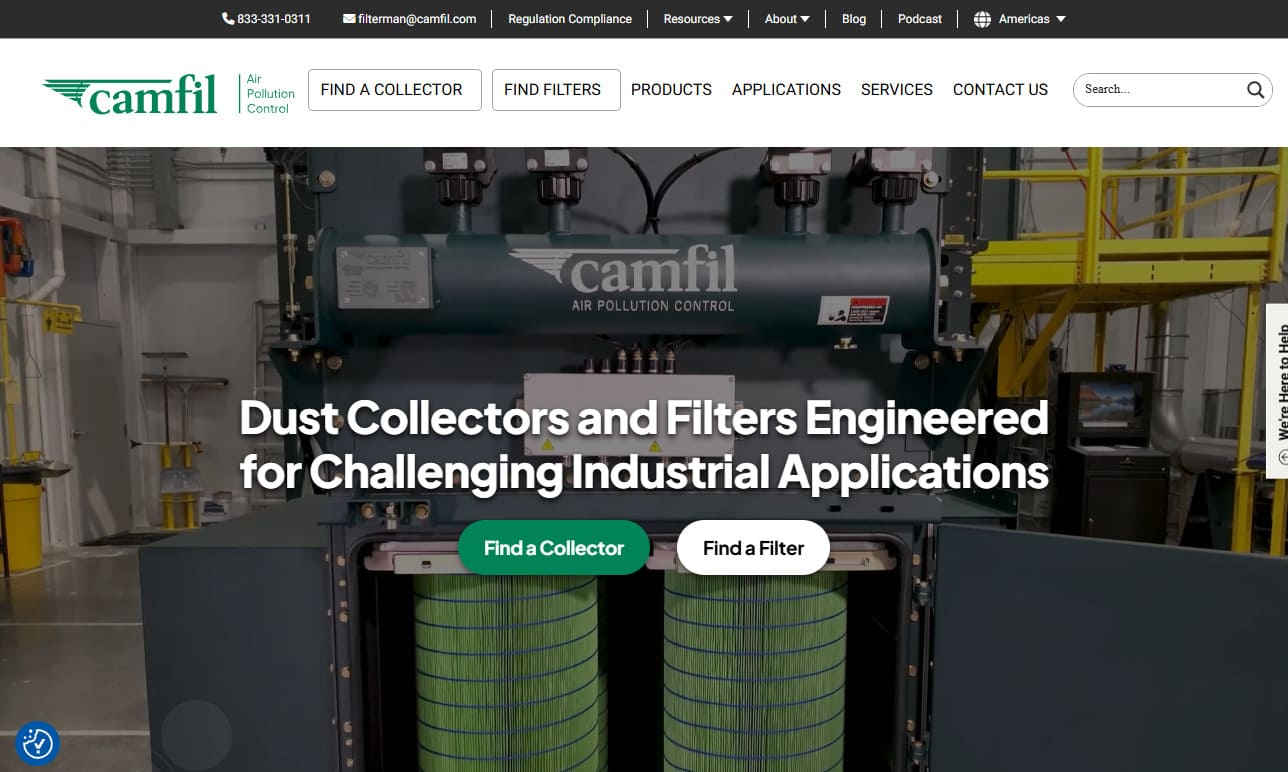Click the white Find a Filter button
1288x772 pixels.
coord(753,548)
